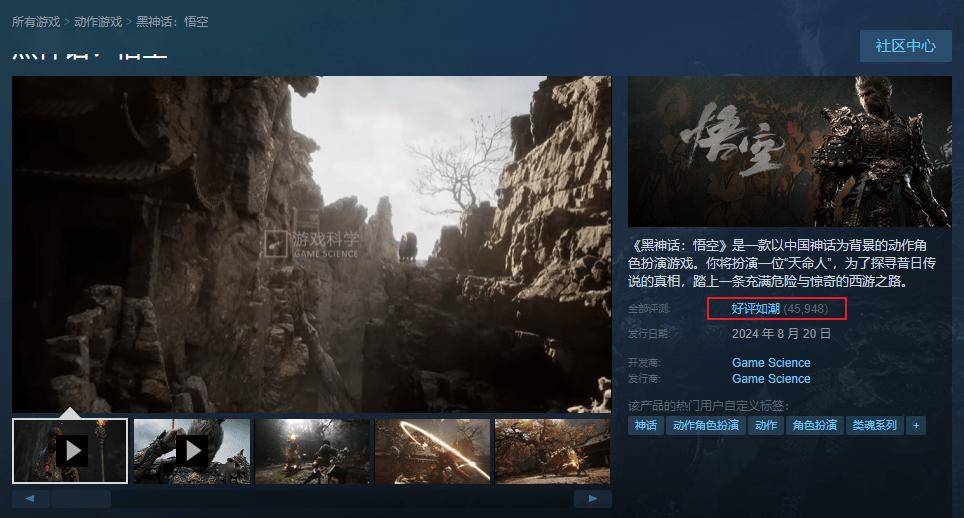Open the 社区中心 community hub
The width and height of the screenshot is (964, 518).
click(x=905, y=46)
